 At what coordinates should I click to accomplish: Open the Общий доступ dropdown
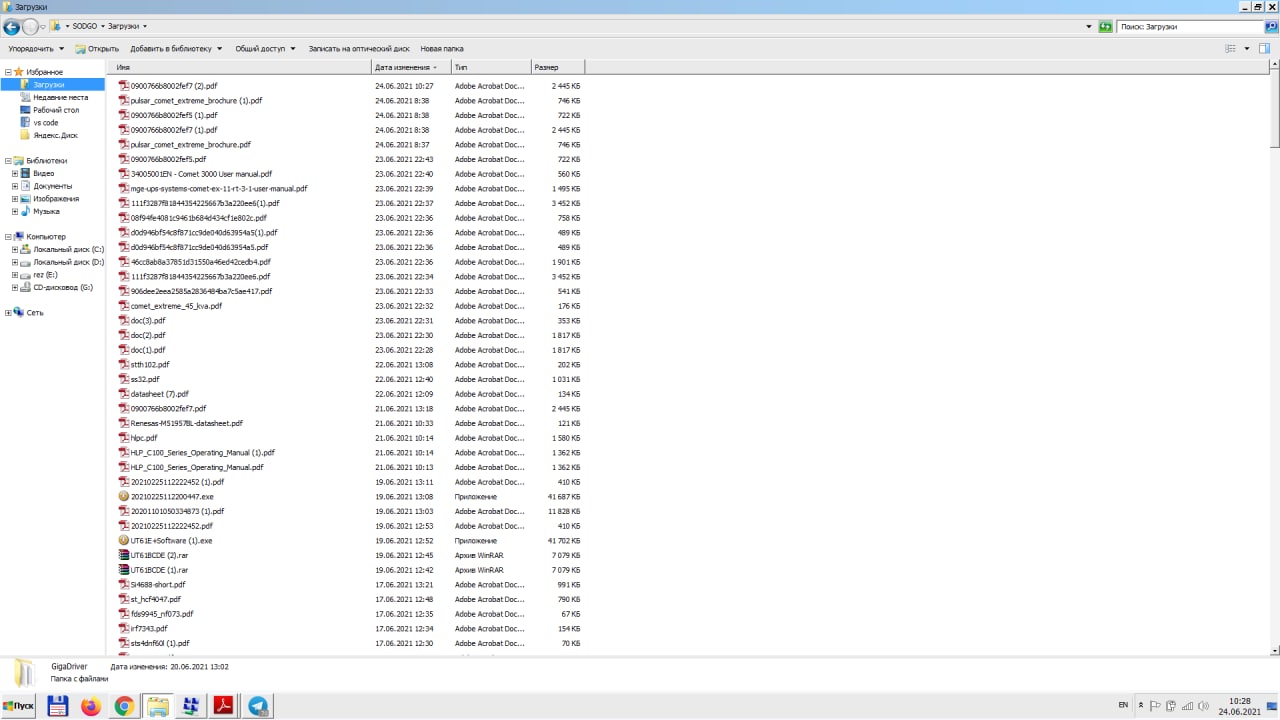265,48
